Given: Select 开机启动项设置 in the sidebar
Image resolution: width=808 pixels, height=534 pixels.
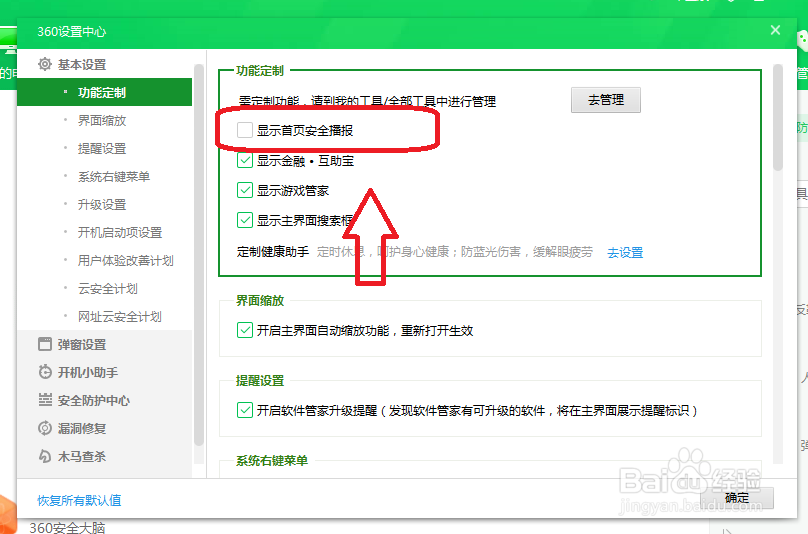Looking at the screenshot, I should click(x=120, y=232).
